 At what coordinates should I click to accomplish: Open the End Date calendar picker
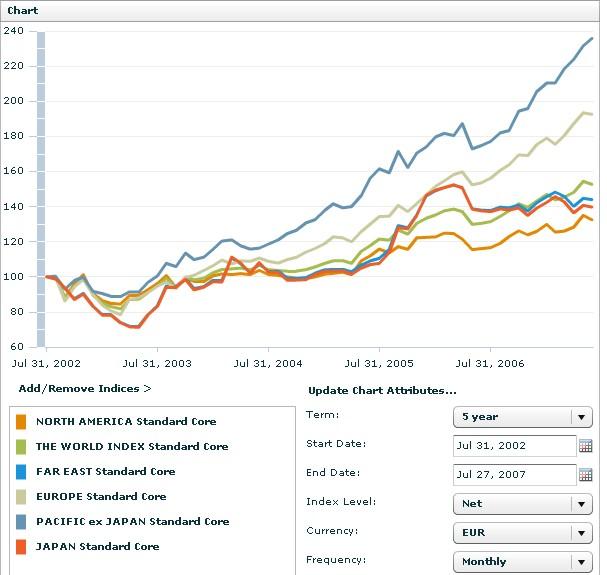pos(586,475)
